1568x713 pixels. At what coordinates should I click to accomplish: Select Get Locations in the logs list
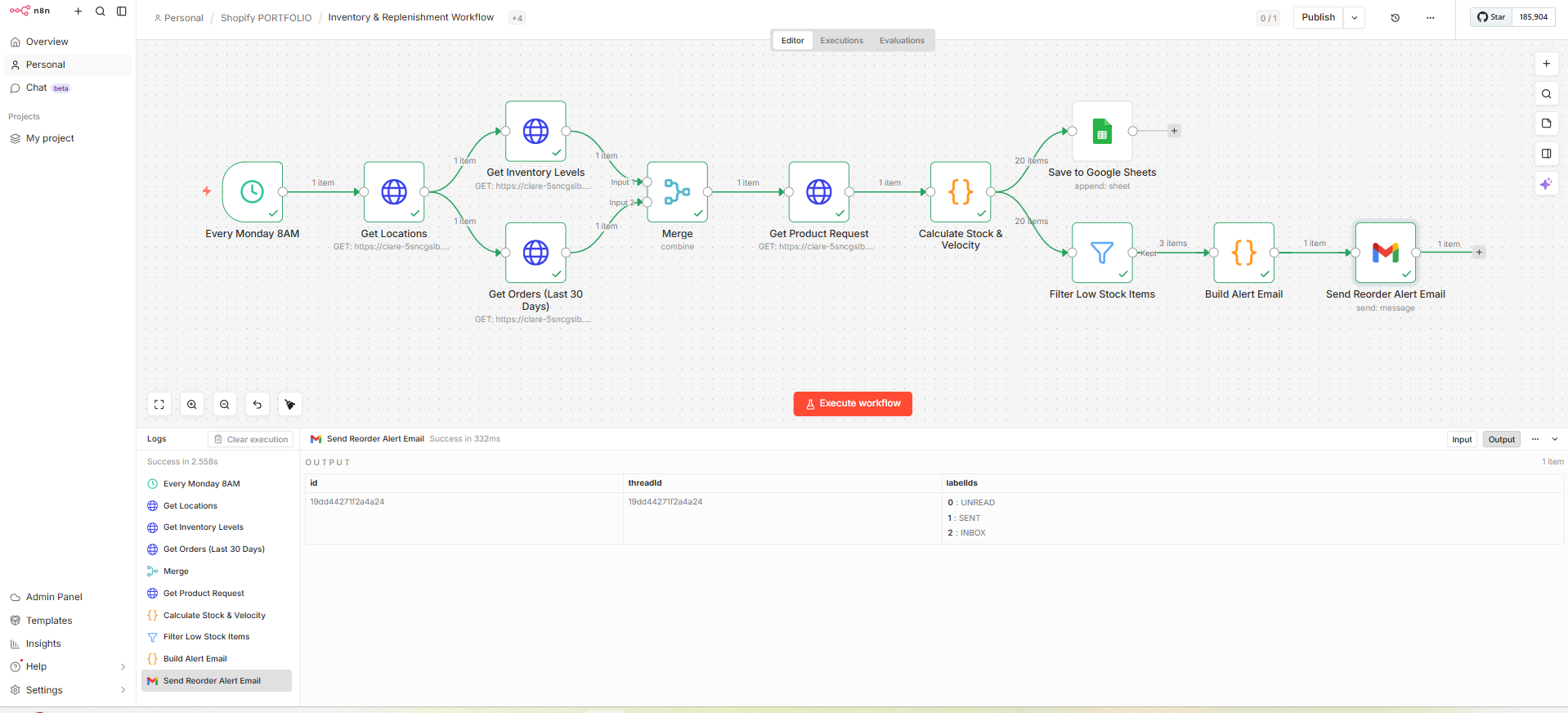coord(217,506)
